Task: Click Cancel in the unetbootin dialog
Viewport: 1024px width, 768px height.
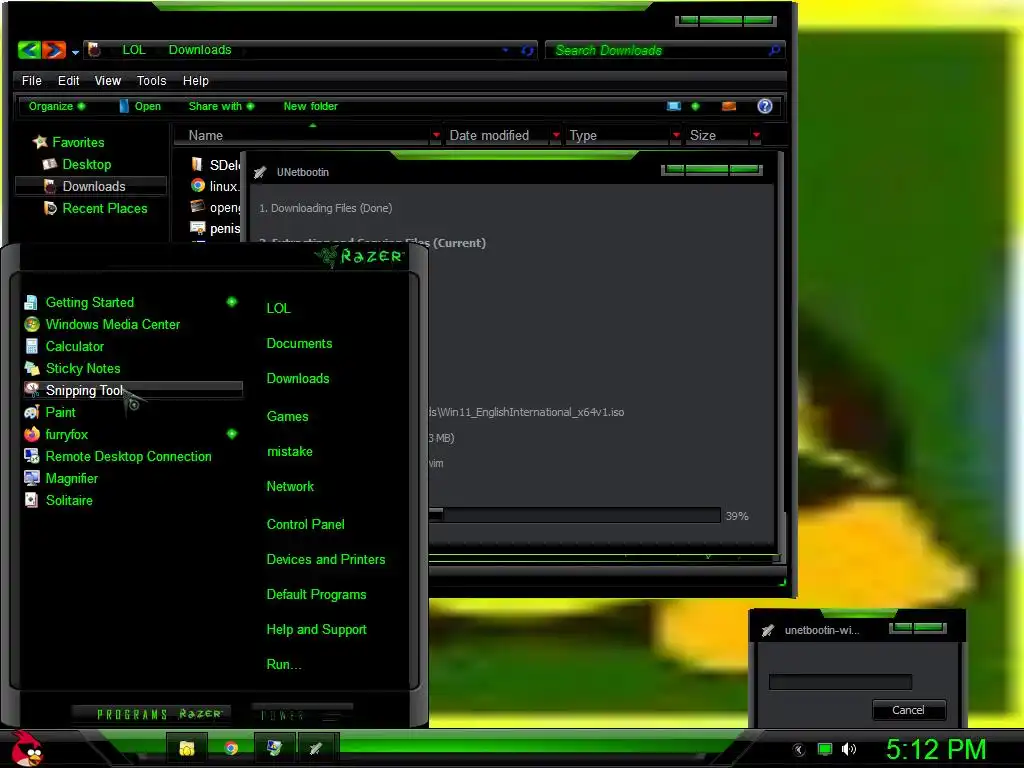Action: (908, 711)
